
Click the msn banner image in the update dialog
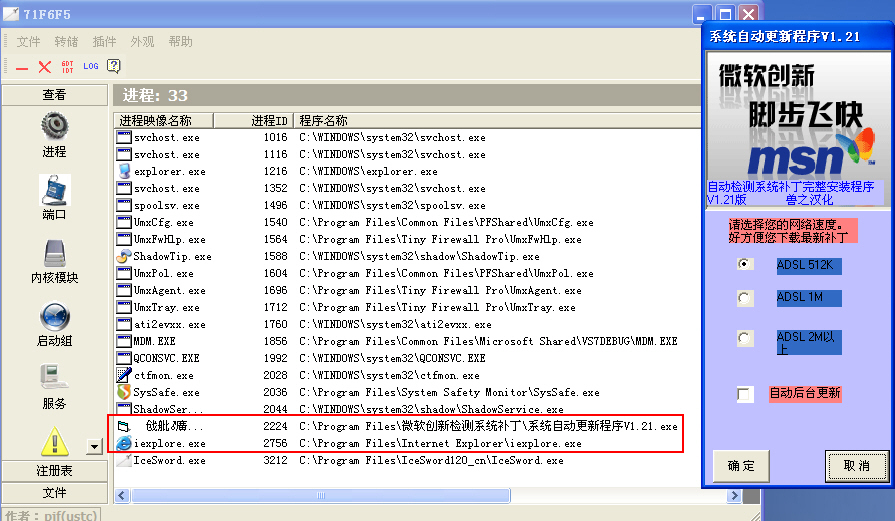(798, 131)
